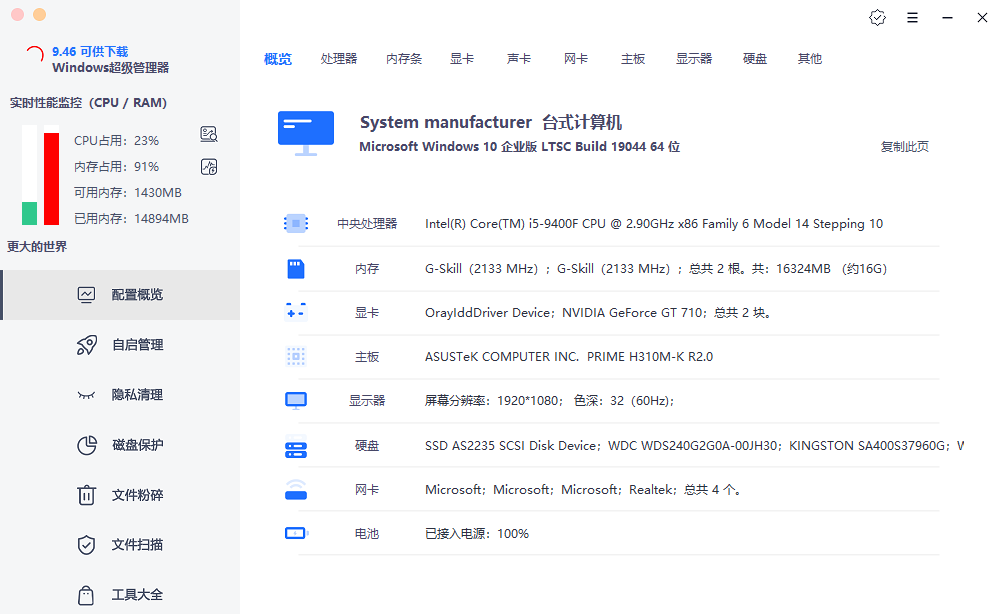999x614 pixels.
Task: Click the 隐私清理 closed-eye icon
Action: pos(86,395)
